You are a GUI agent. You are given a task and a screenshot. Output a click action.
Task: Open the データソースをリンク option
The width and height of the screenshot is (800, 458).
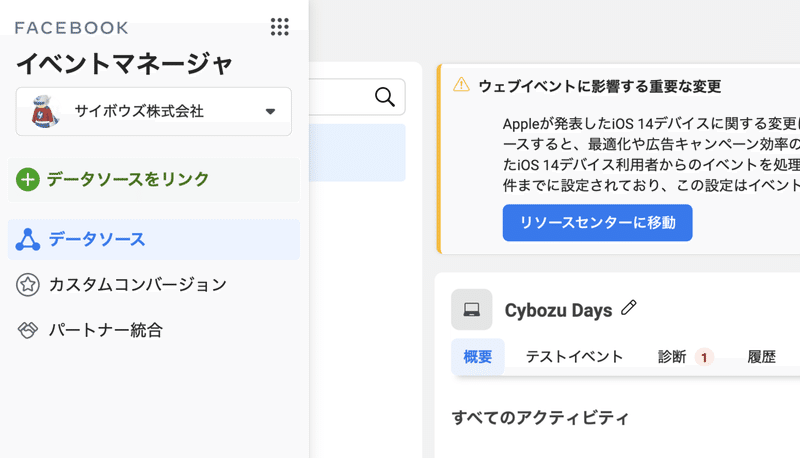[x=154, y=180]
